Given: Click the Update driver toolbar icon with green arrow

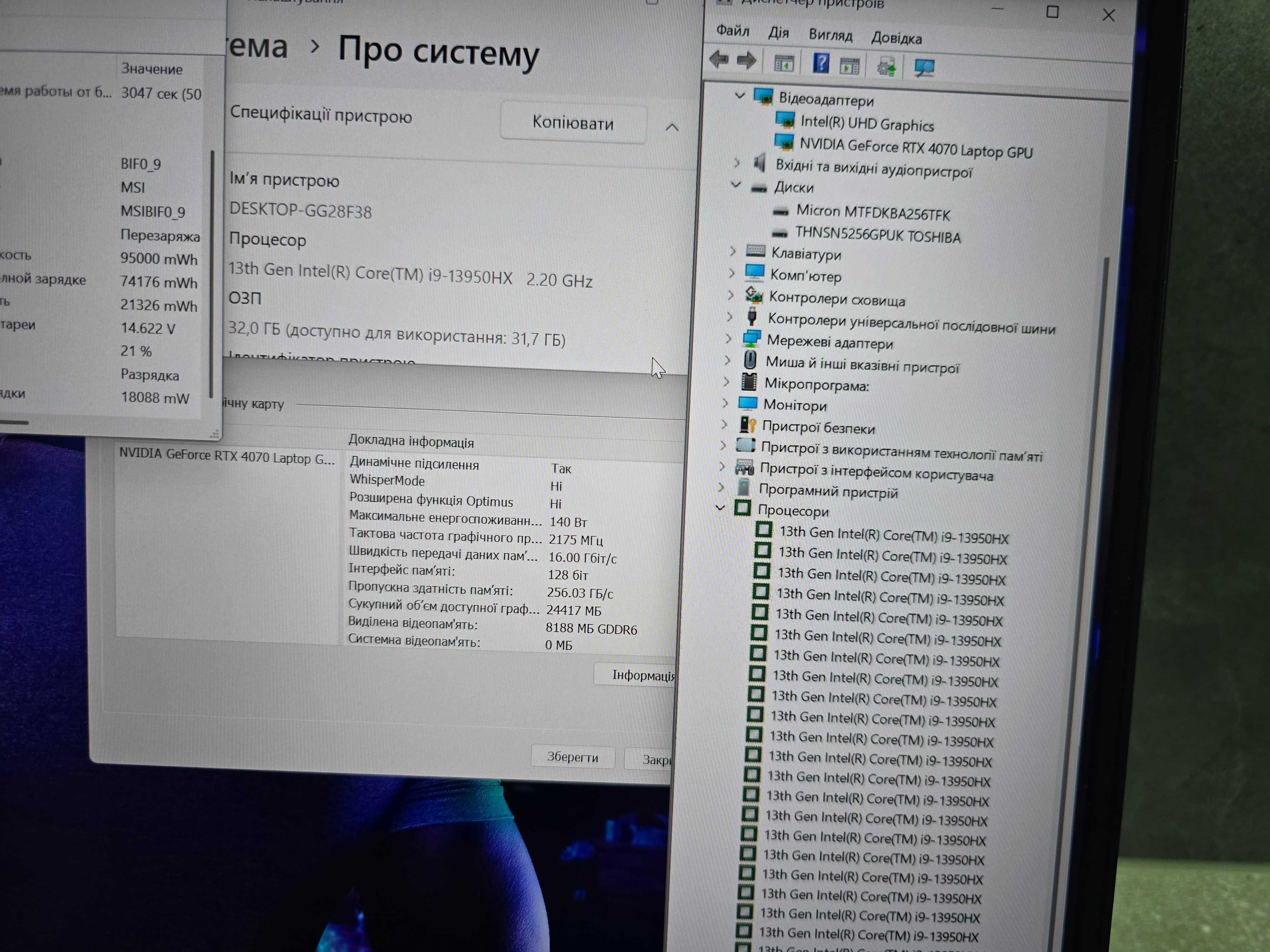Looking at the screenshot, I should tap(886, 67).
